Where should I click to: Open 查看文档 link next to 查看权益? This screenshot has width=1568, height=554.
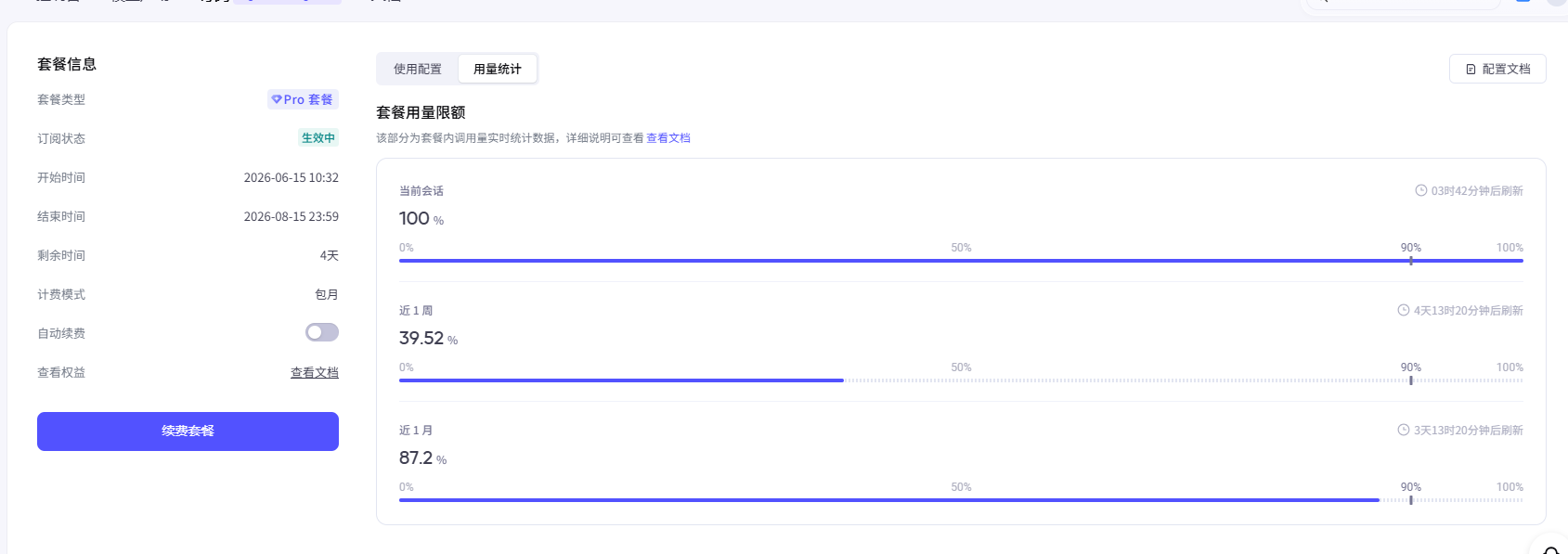pyautogui.click(x=315, y=372)
